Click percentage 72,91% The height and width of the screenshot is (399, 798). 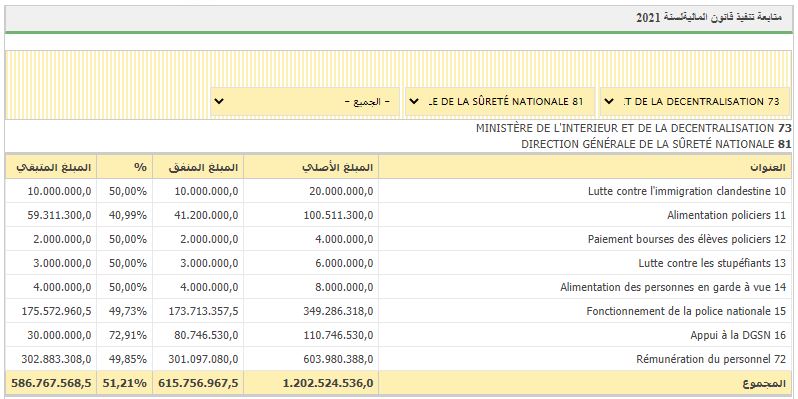pos(128,335)
